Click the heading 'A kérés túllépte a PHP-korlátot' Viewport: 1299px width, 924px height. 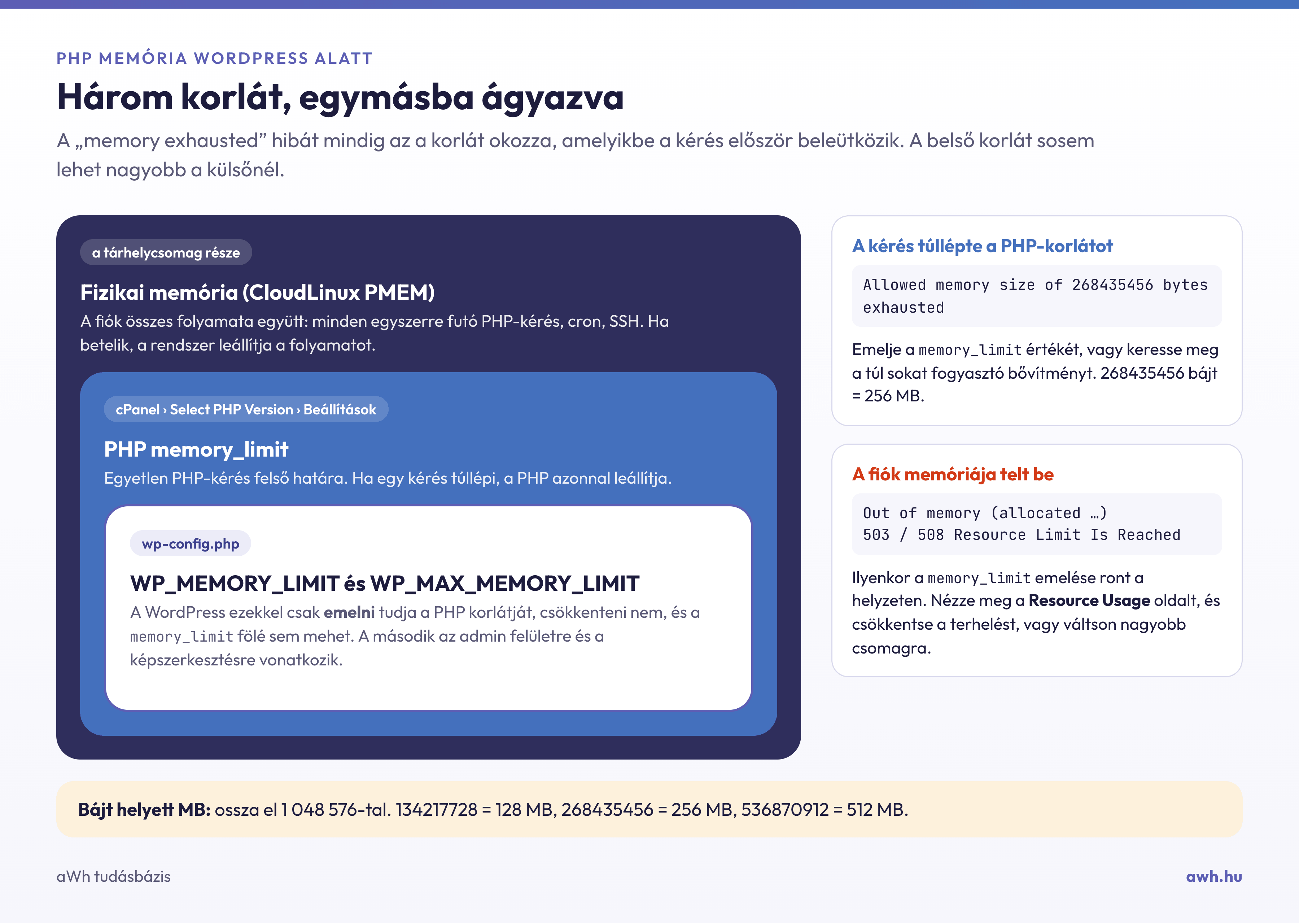point(982,246)
